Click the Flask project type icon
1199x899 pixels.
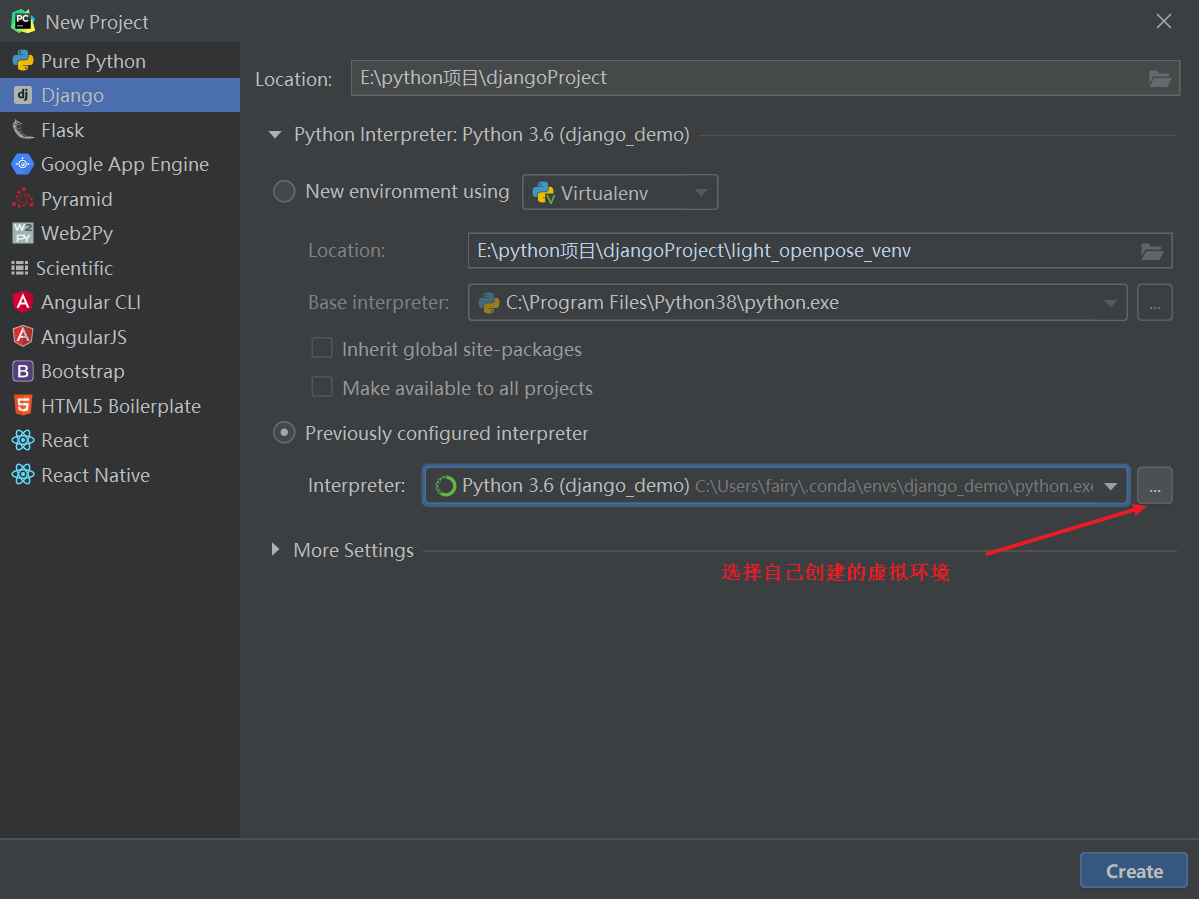(22, 130)
